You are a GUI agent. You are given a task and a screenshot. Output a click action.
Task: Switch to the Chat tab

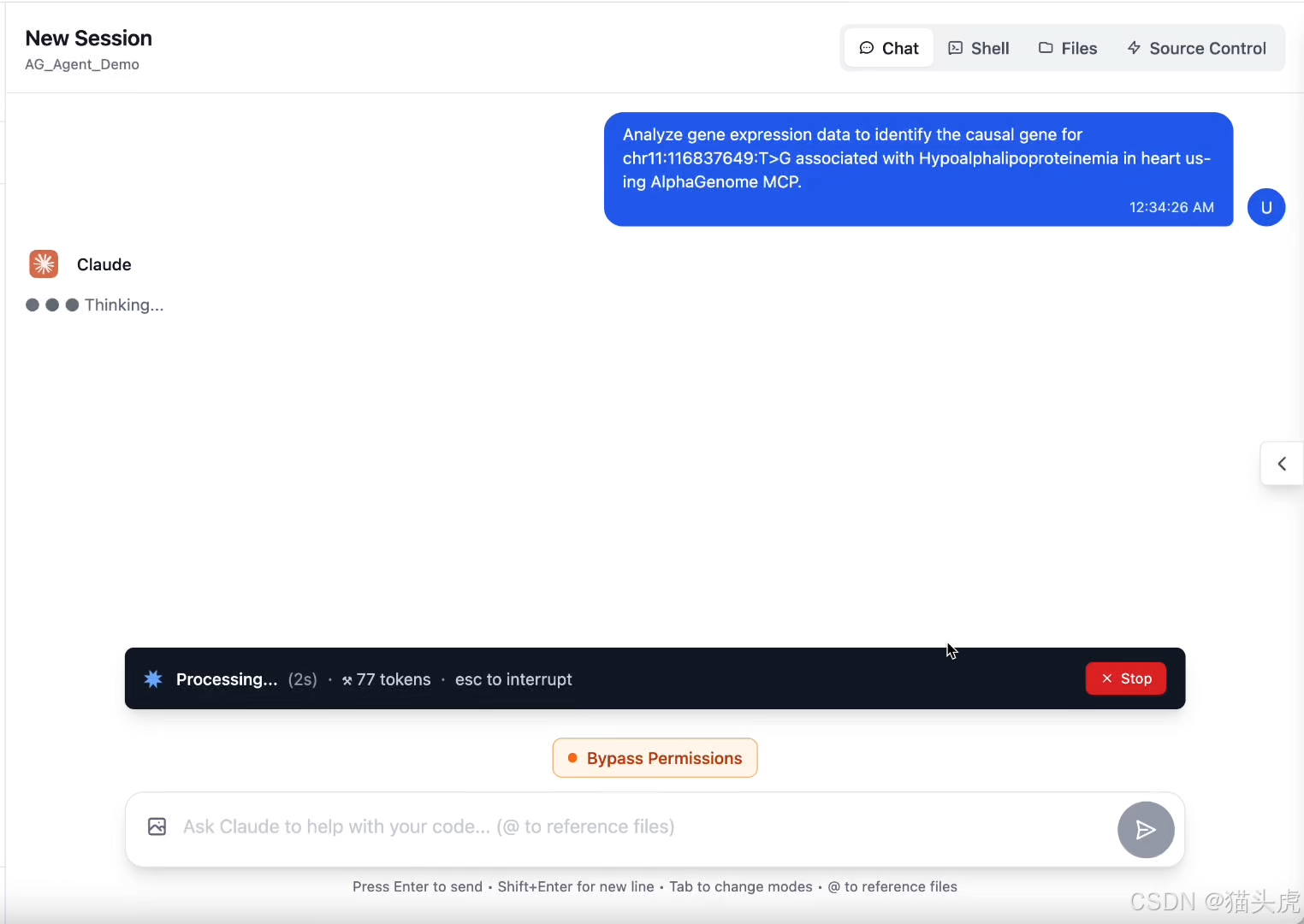click(888, 49)
